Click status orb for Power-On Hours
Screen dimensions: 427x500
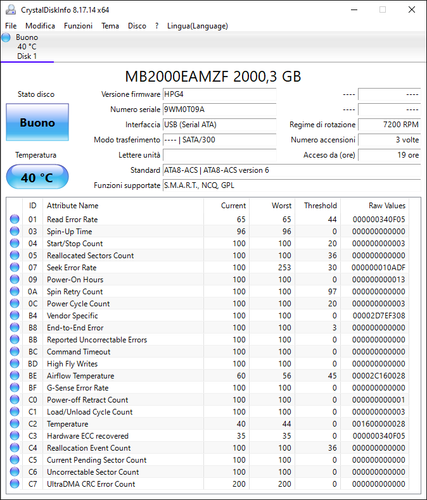14,279
